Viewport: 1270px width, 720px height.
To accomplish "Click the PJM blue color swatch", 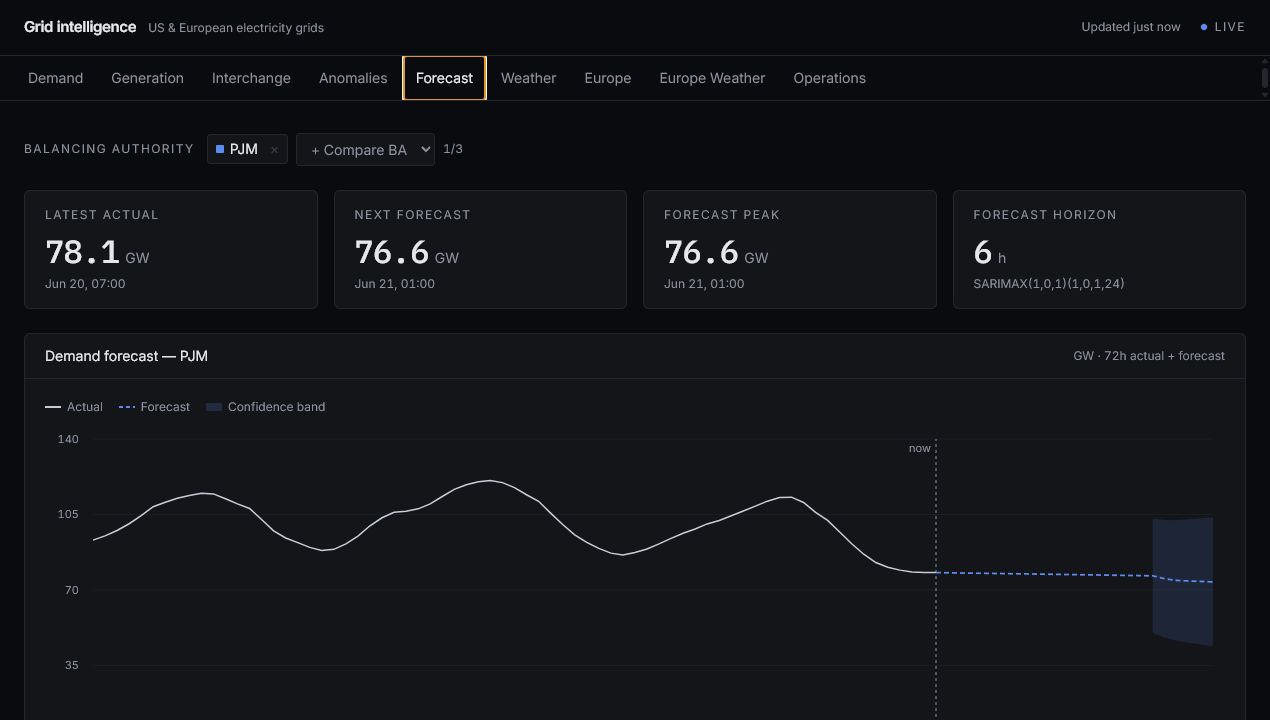I will (220, 149).
